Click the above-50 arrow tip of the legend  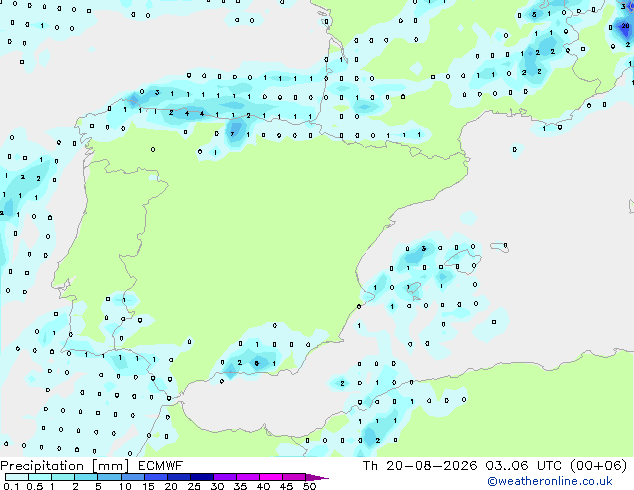[317, 477]
